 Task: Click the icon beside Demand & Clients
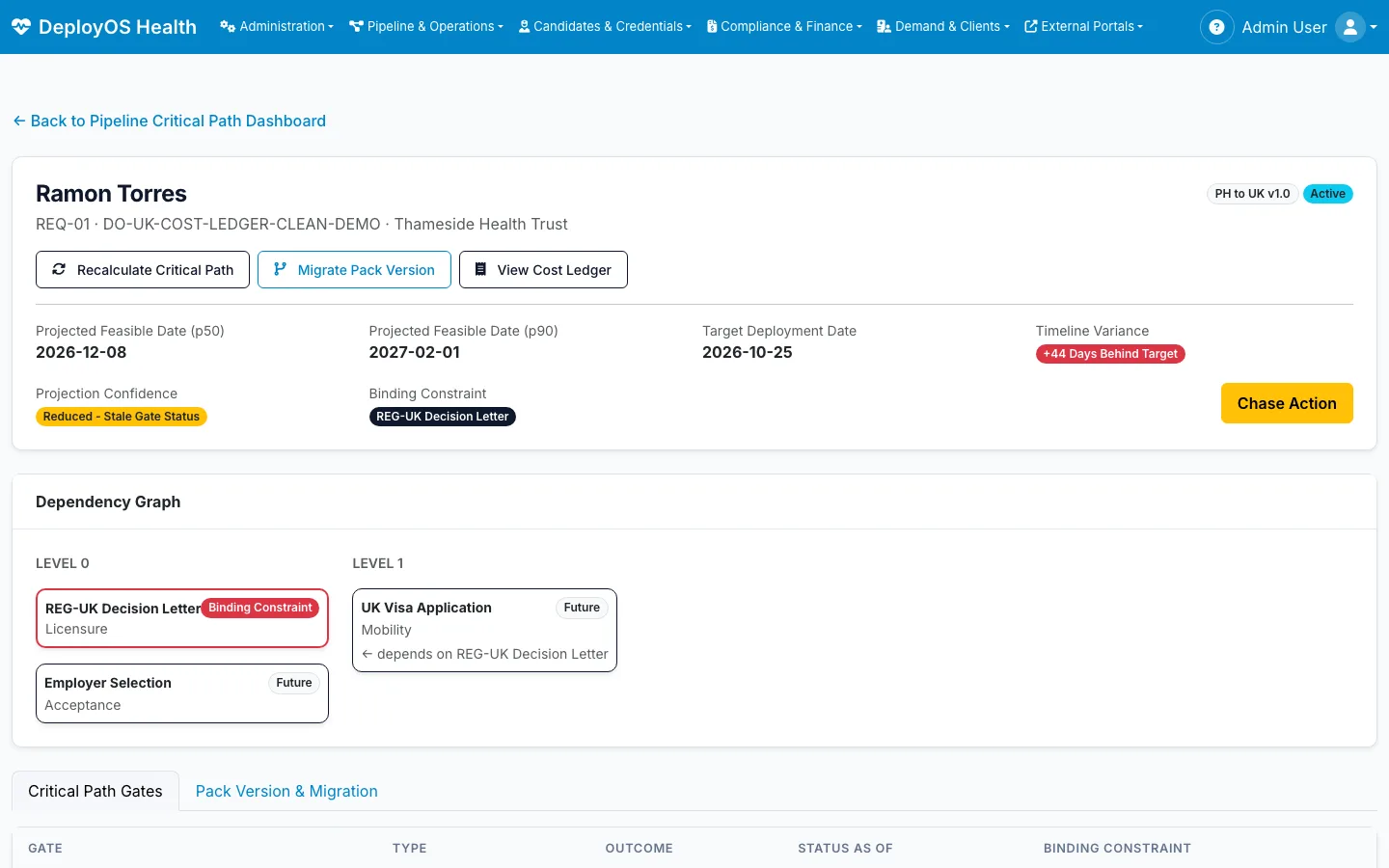coord(884,26)
